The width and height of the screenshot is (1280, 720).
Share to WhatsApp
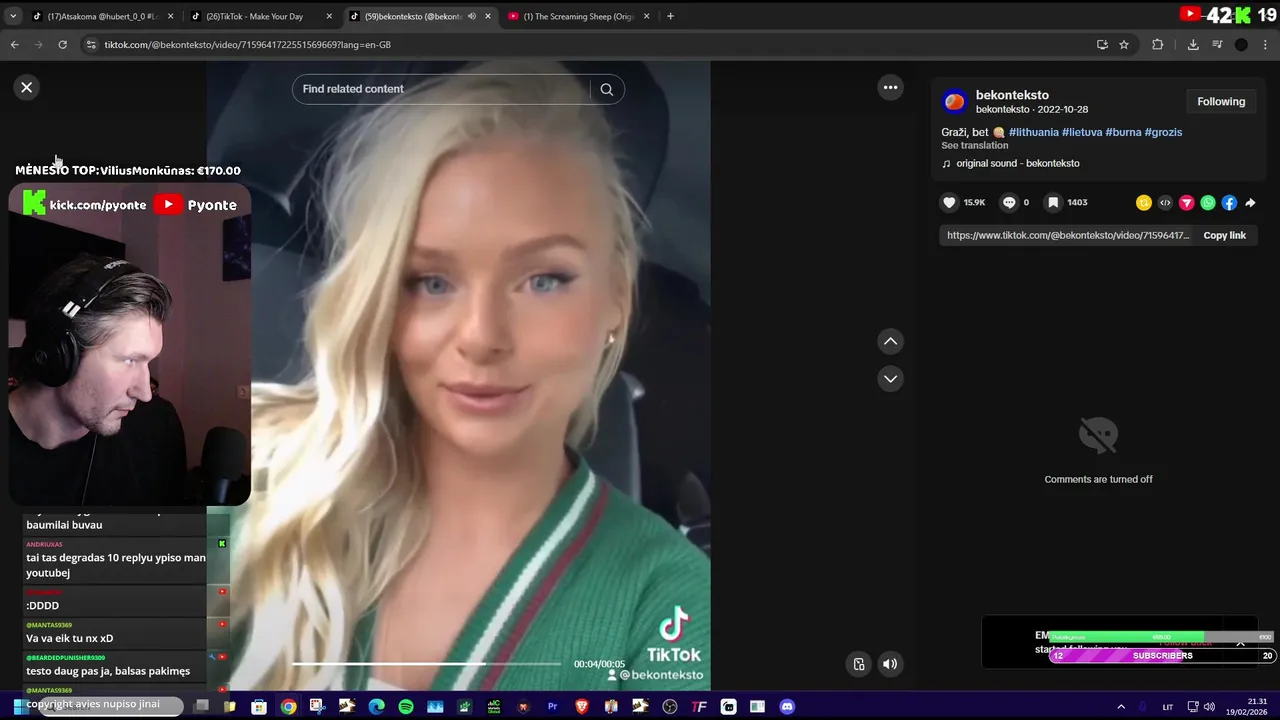click(x=1208, y=203)
